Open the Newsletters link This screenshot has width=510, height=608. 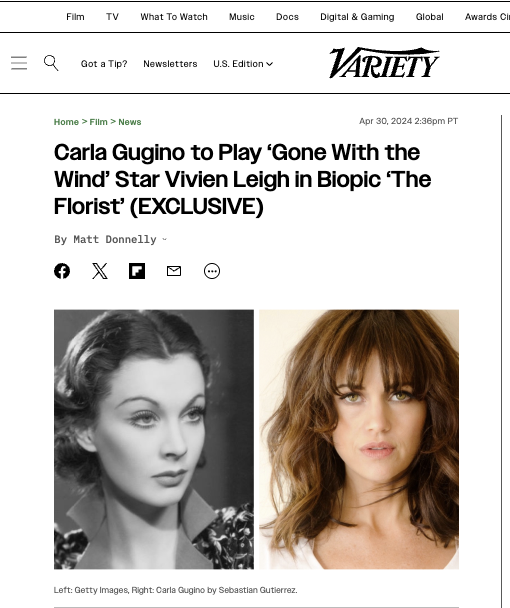point(170,64)
